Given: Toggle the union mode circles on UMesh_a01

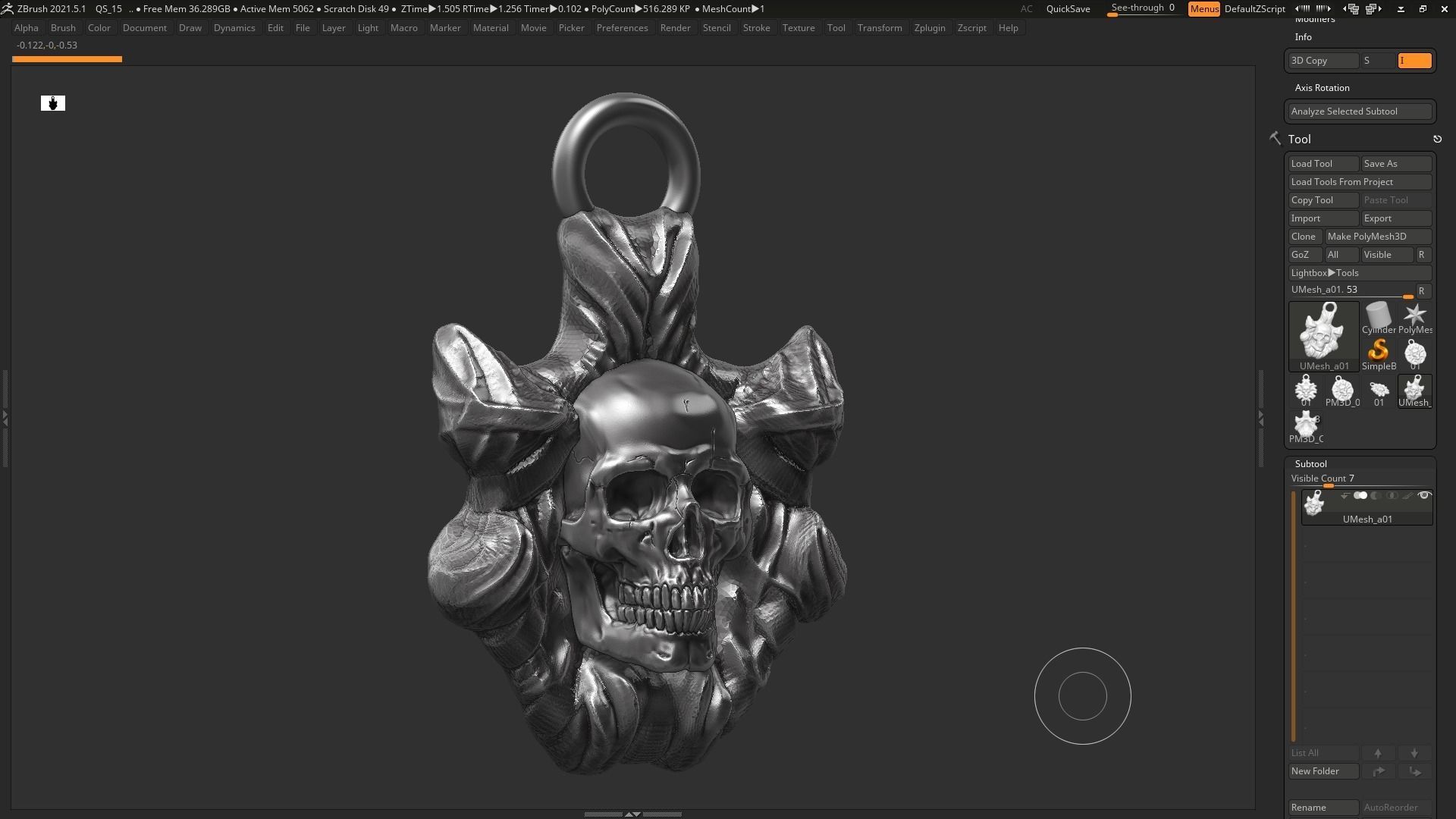Looking at the screenshot, I should tap(1360, 496).
